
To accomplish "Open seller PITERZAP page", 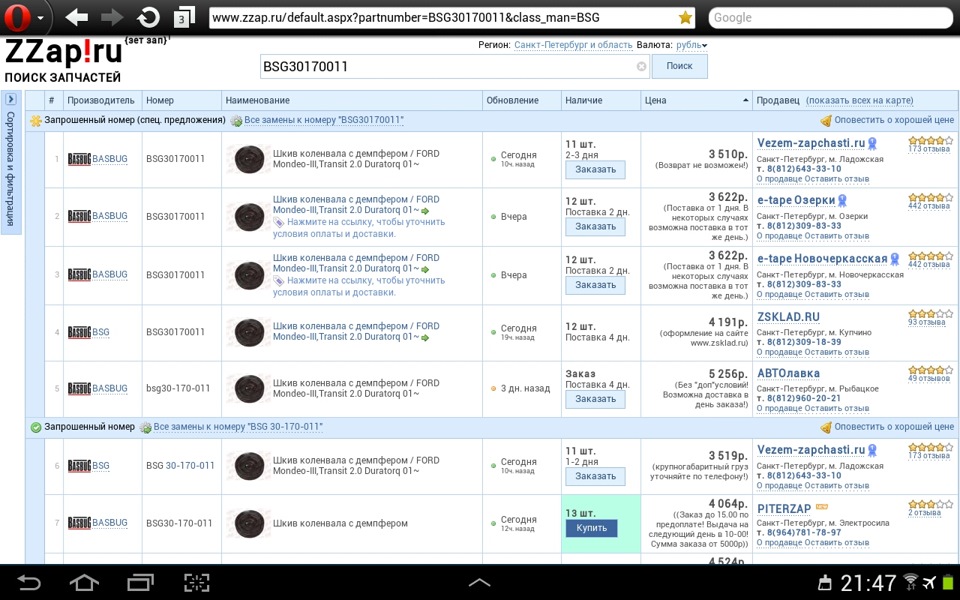I will 784,509.
